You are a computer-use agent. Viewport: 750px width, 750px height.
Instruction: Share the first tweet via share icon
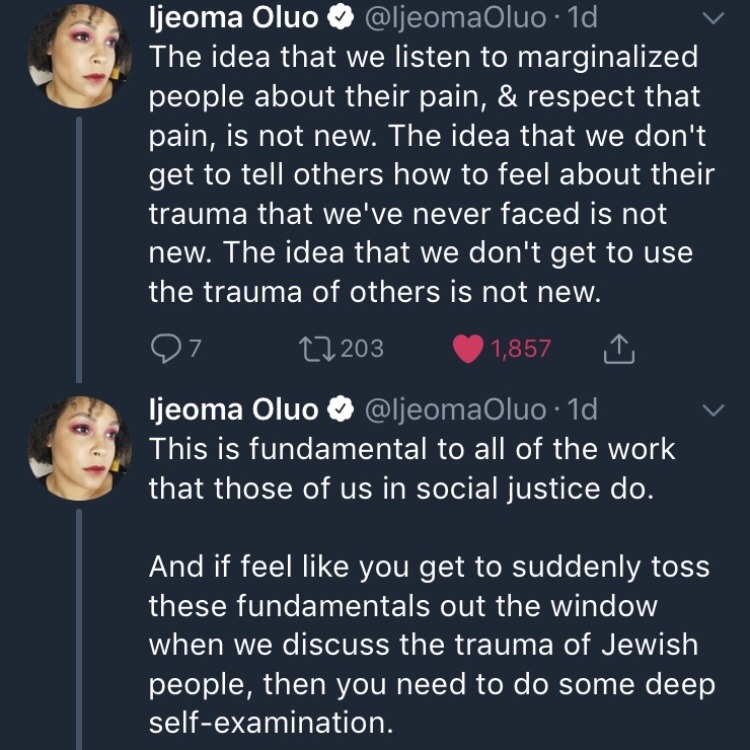click(620, 348)
